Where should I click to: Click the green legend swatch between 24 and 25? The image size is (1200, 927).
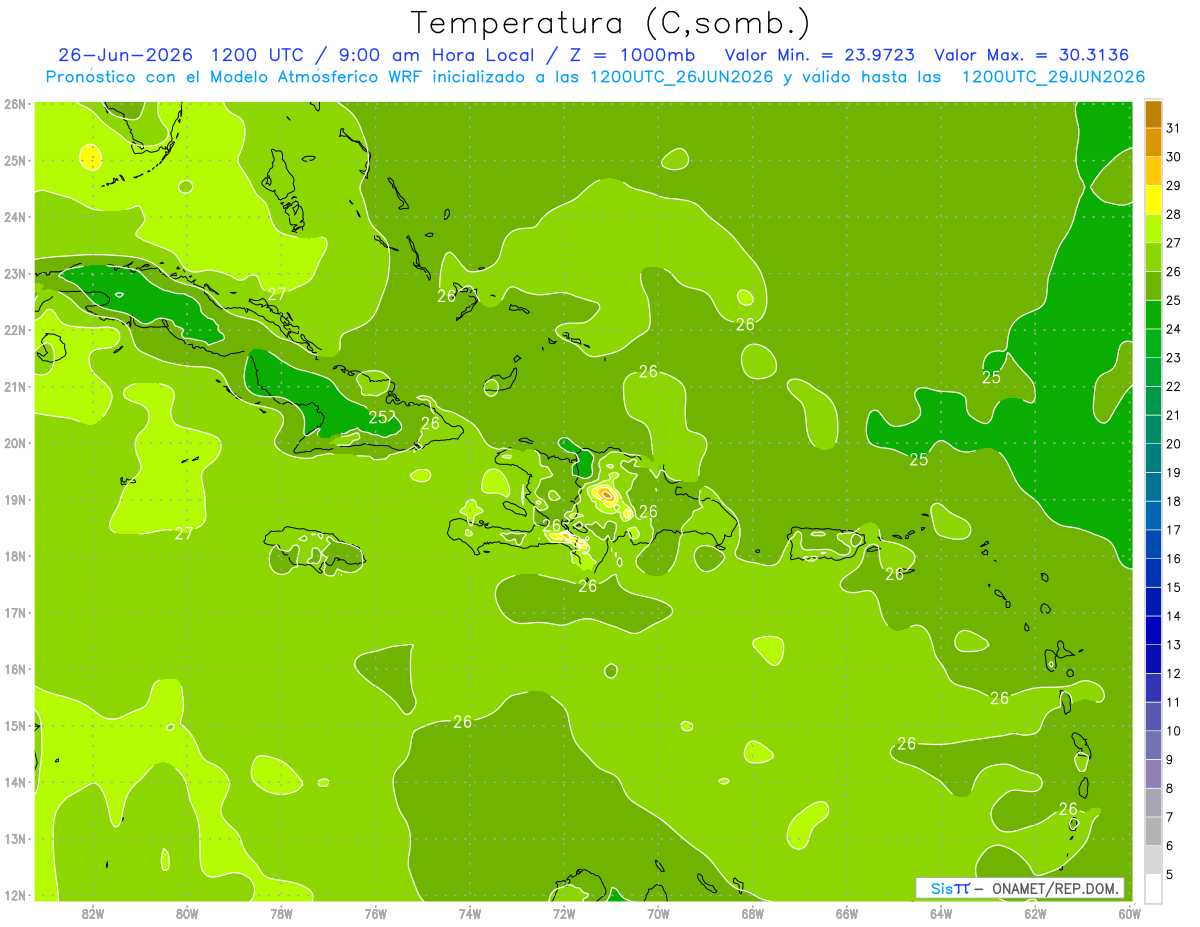coord(1153,315)
